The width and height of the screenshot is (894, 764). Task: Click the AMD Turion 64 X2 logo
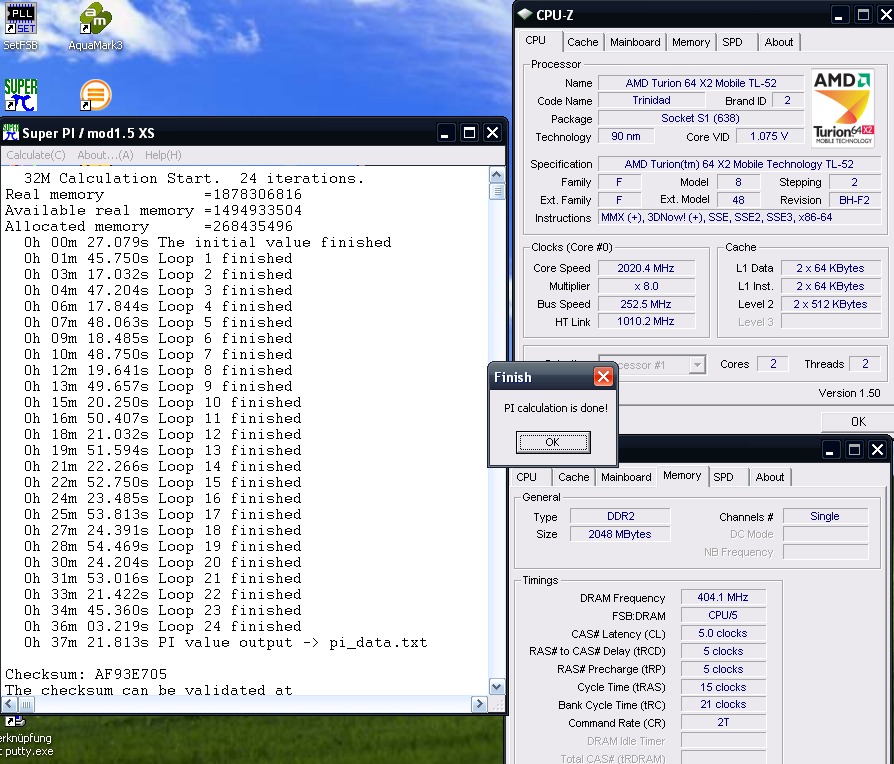point(843,108)
